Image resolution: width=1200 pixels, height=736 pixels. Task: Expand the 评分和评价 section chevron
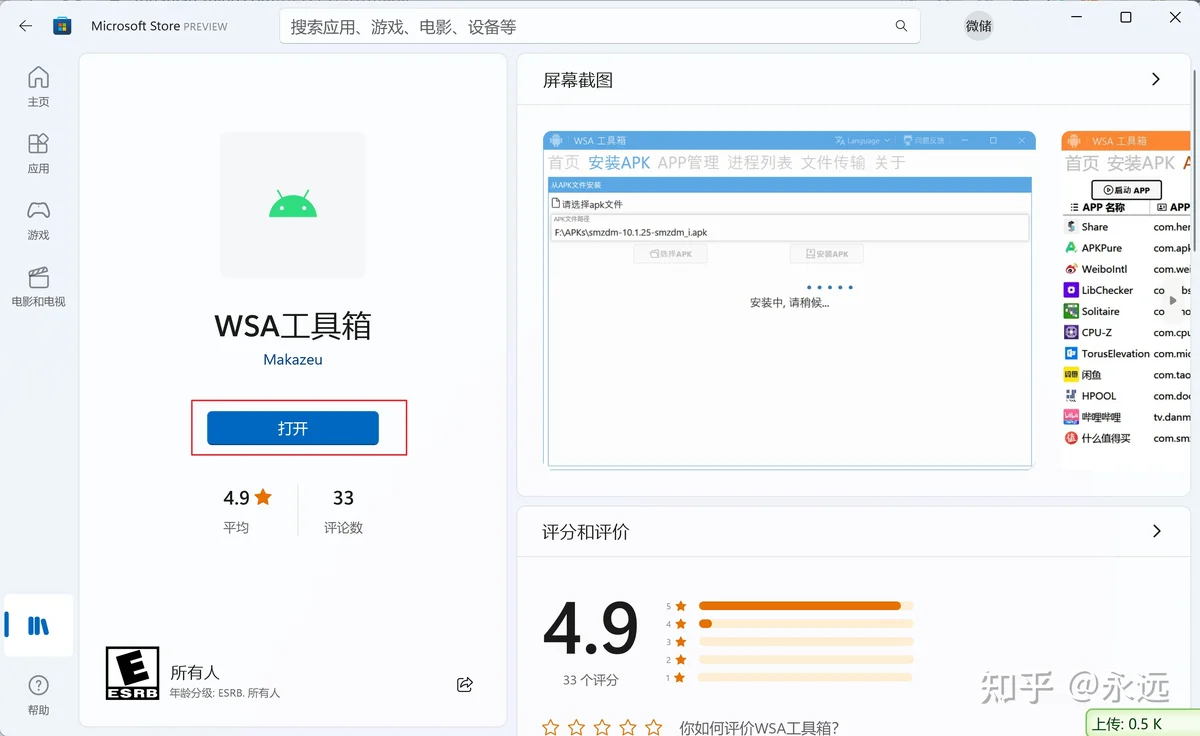(x=1157, y=531)
